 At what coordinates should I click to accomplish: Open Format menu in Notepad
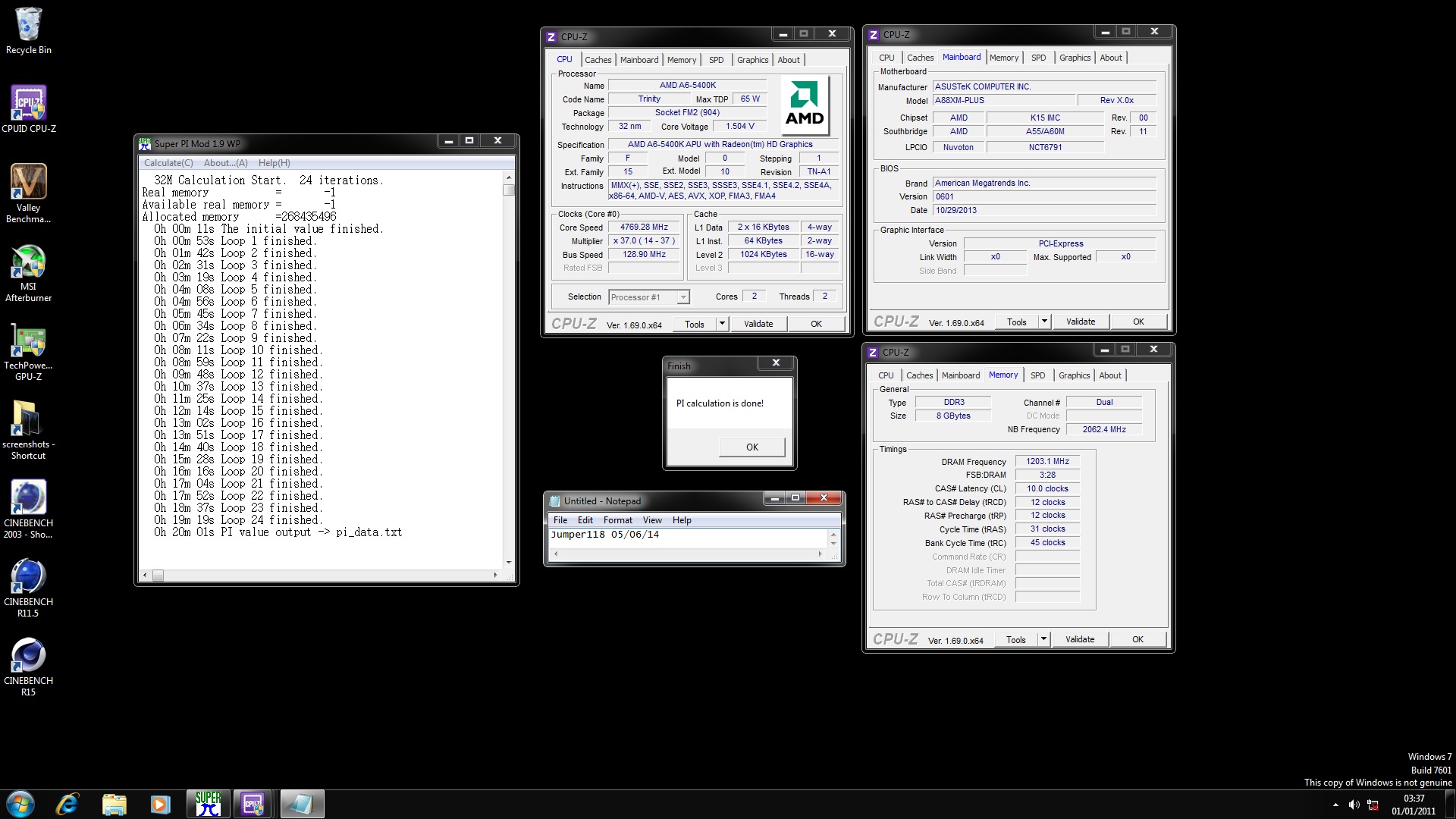(x=617, y=520)
